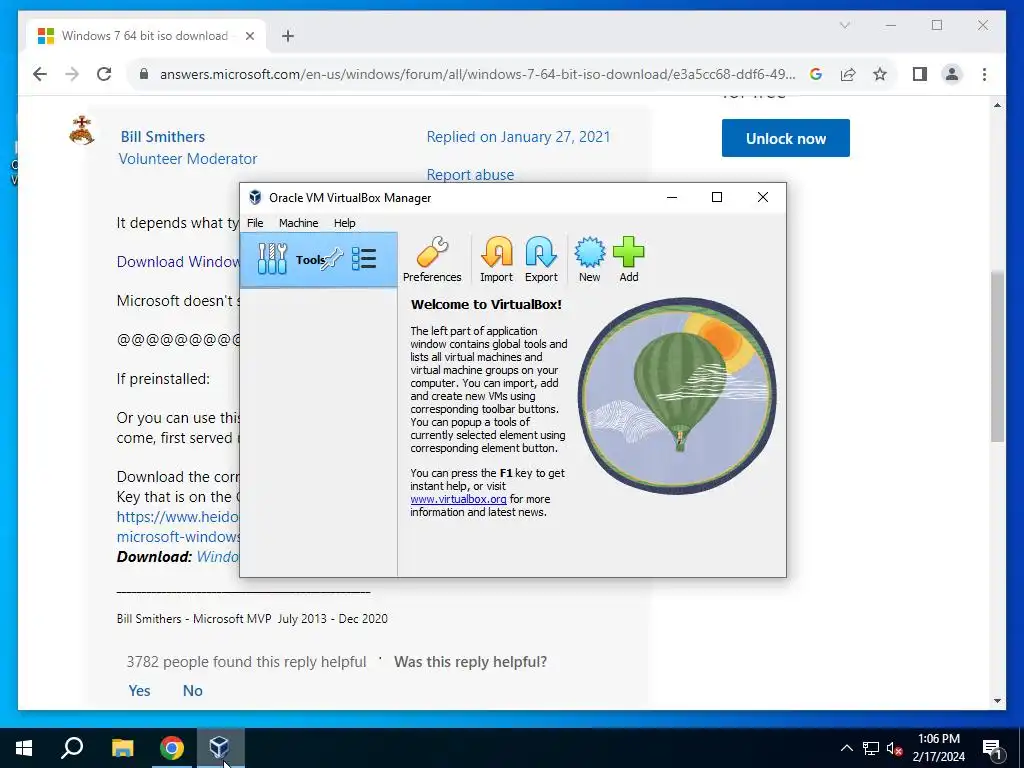Open a new Chrome tab
Viewport: 1024px width, 768px height.
pos(287,36)
